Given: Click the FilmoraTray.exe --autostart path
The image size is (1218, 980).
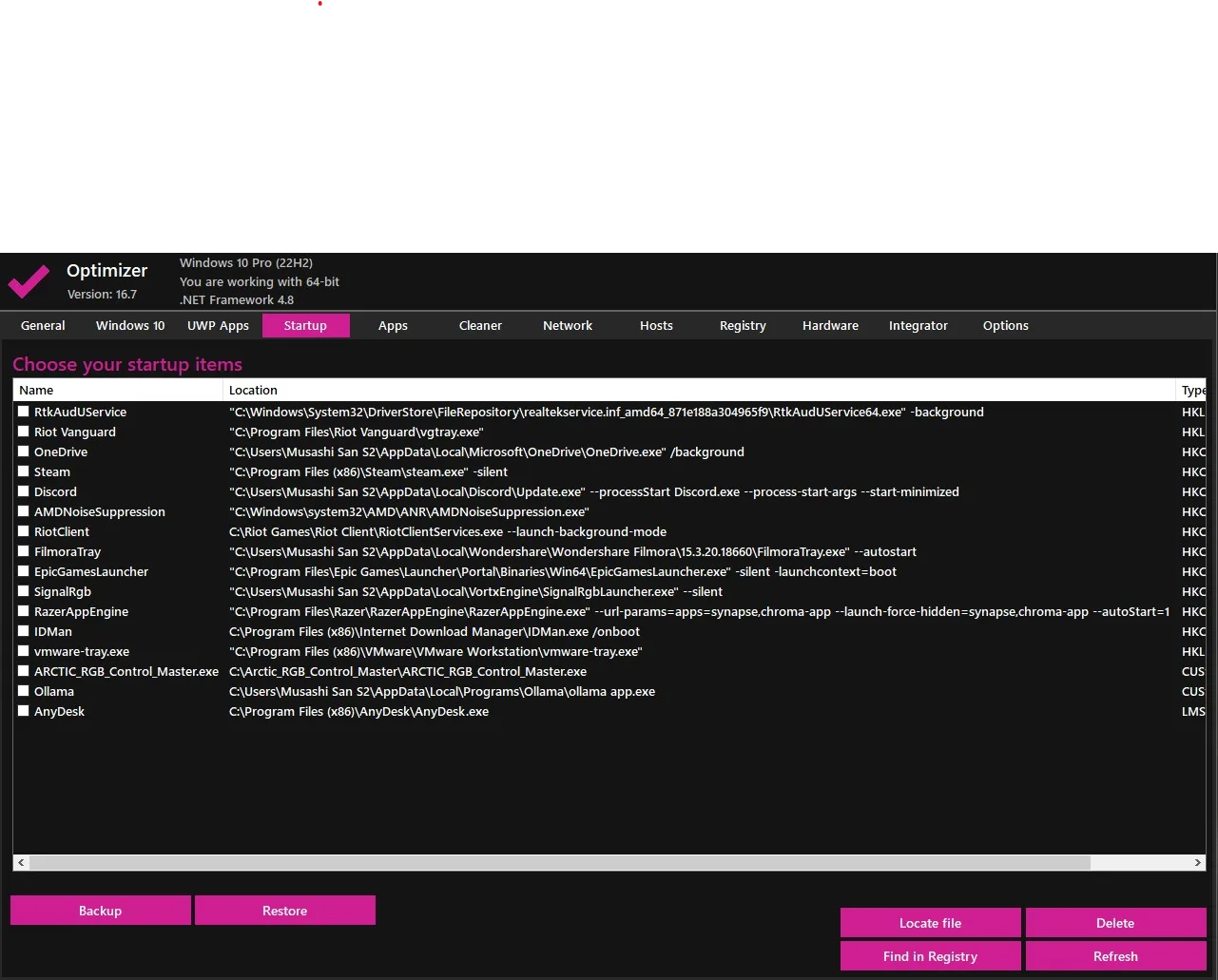Looking at the screenshot, I should click(x=573, y=551).
